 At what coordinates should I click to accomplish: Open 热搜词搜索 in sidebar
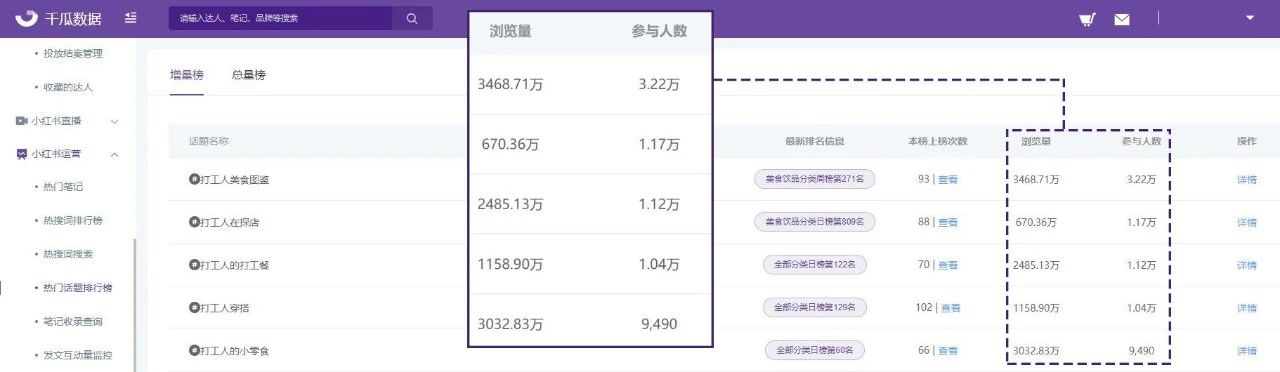pos(68,254)
